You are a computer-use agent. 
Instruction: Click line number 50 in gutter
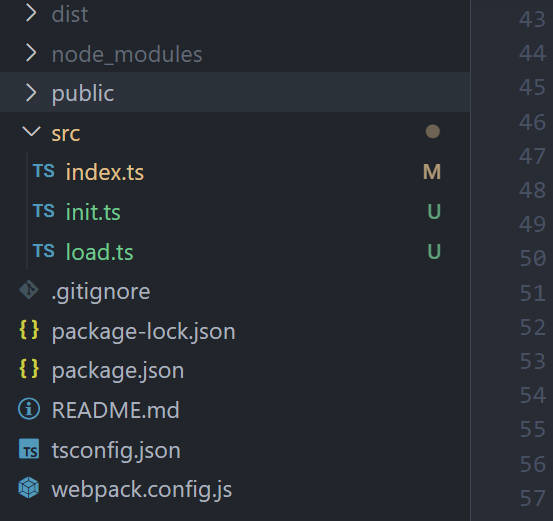coord(533,258)
